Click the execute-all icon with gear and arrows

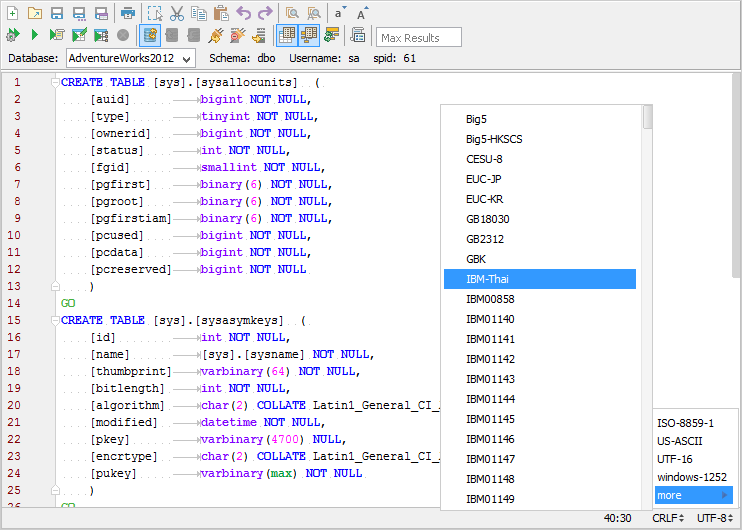13,35
